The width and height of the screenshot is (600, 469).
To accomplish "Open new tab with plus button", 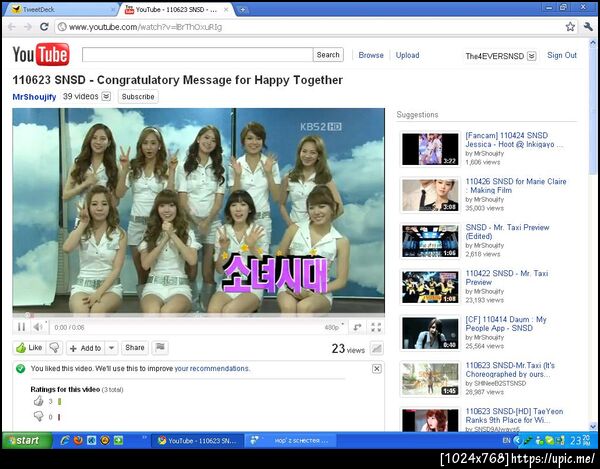I will click(242, 10).
